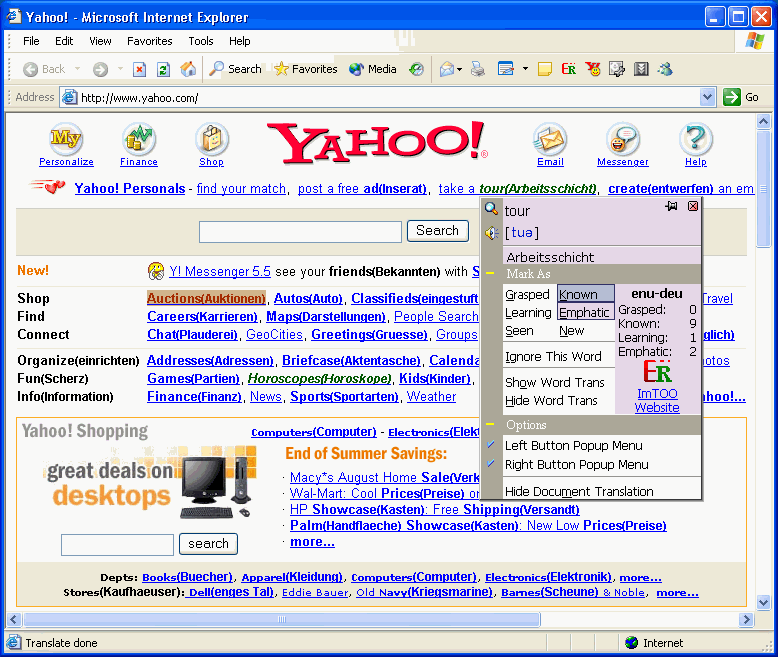This screenshot has height=657, width=778.
Task: Open the History clock icon
Action: [416, 69]
